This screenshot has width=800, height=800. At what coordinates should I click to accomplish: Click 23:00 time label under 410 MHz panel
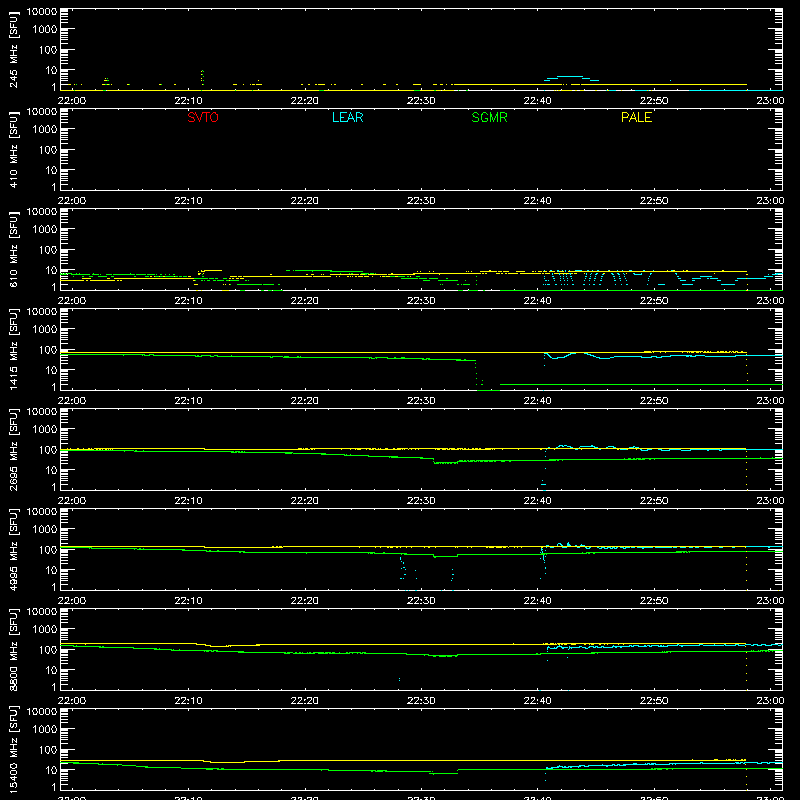[770, 201]
